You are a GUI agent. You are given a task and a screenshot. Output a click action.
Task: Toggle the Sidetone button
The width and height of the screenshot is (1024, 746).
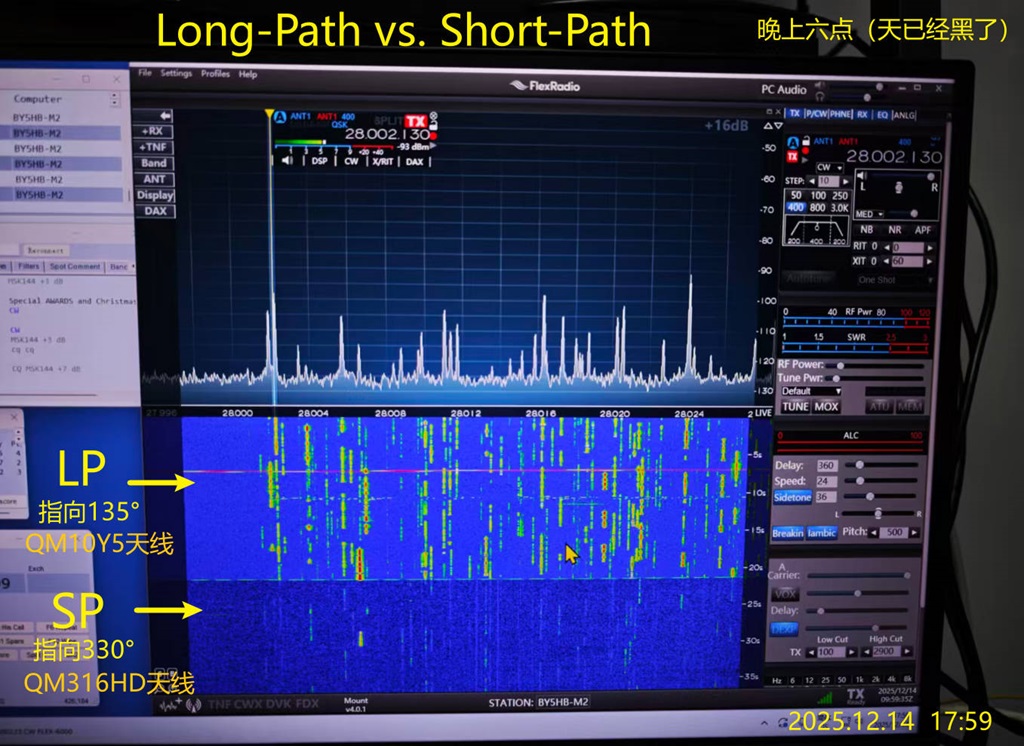click(793, 497)
